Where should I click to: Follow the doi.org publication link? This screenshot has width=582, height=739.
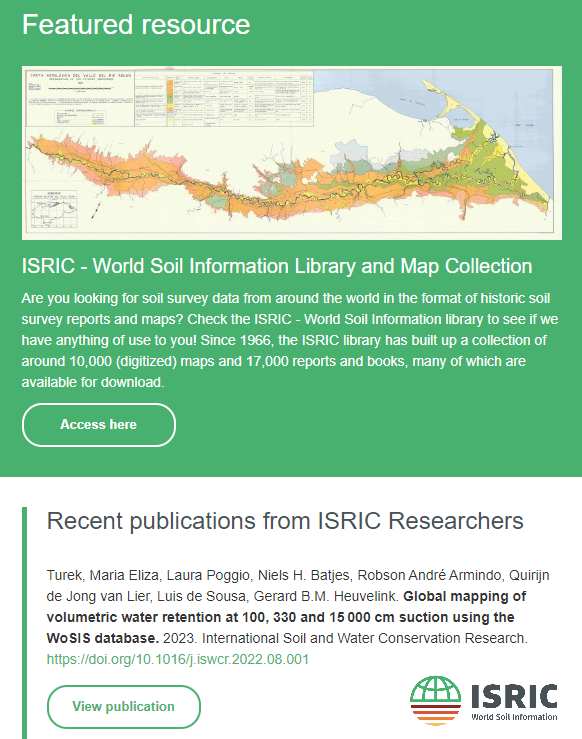(178, 659)
